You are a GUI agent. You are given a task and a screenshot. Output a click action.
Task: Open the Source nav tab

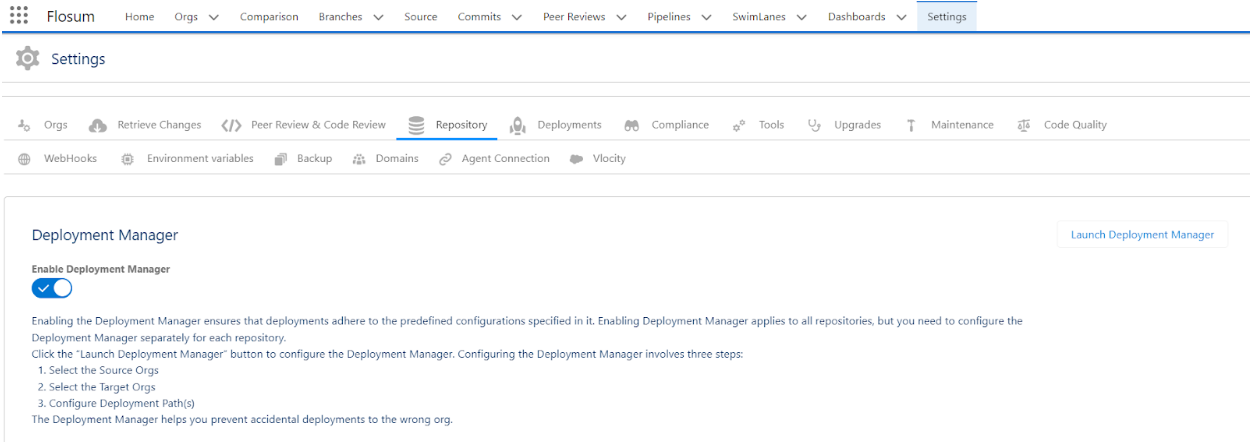[420, 15]
